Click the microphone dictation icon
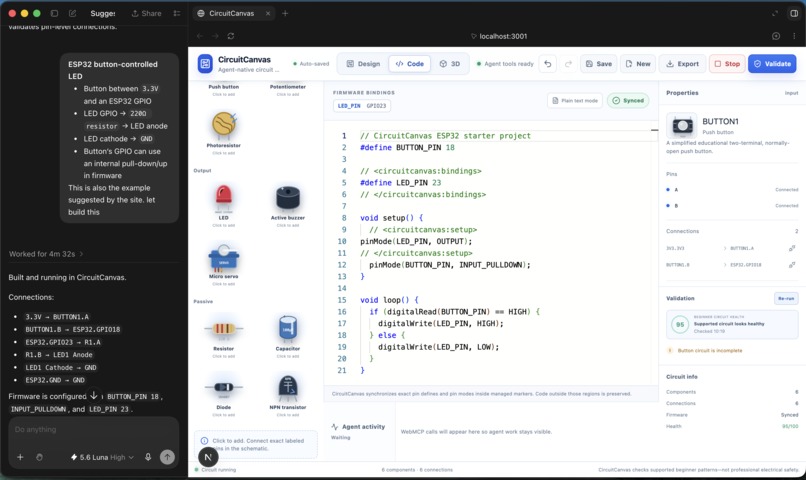Screen dimensions: 806x480 coord(148,457)
